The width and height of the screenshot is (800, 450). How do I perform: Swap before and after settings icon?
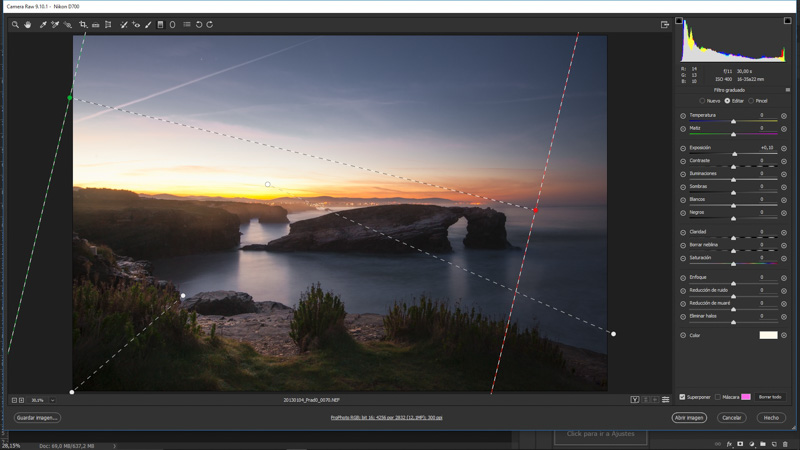click(x=646, y=400)
